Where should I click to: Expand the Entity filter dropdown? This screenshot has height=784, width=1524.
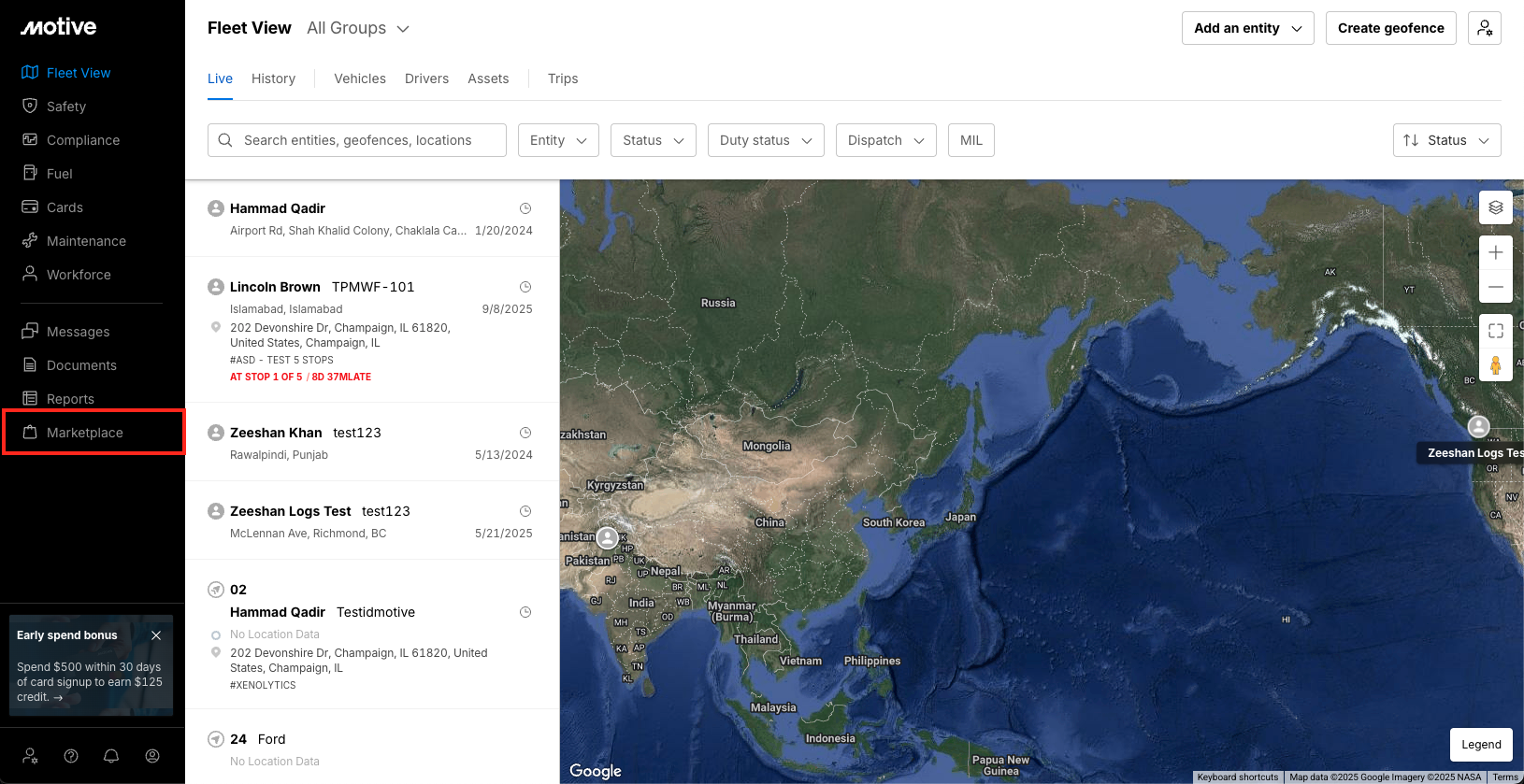tap(558, 140)
